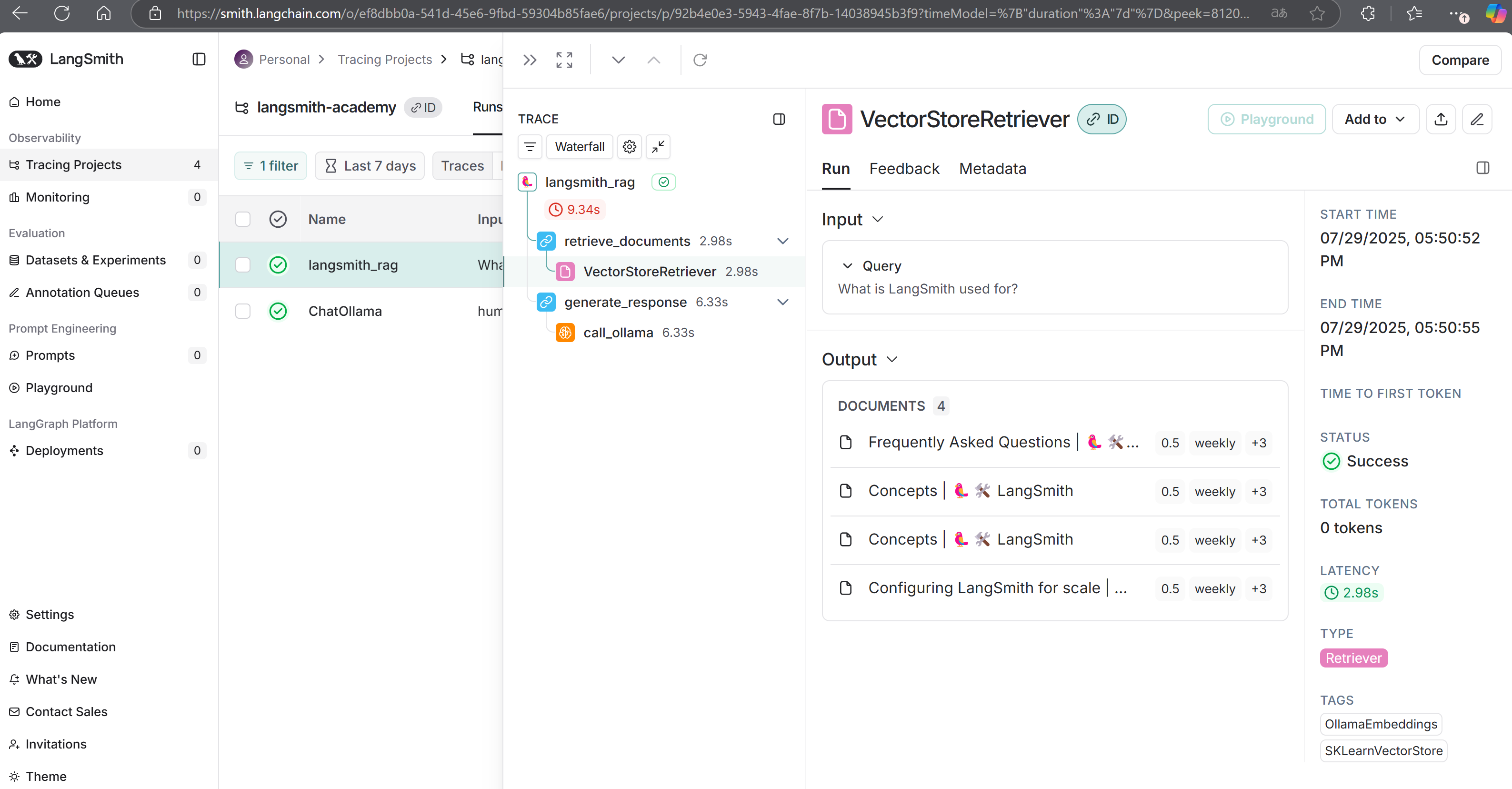Open Datasets & Experiments

tap(109, 260)
